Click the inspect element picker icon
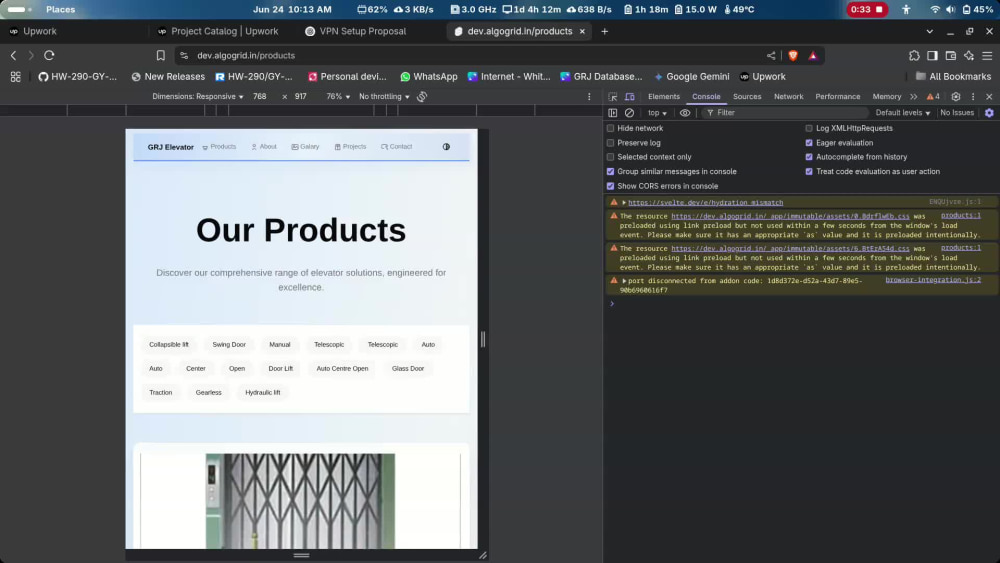 pos(612,97)
